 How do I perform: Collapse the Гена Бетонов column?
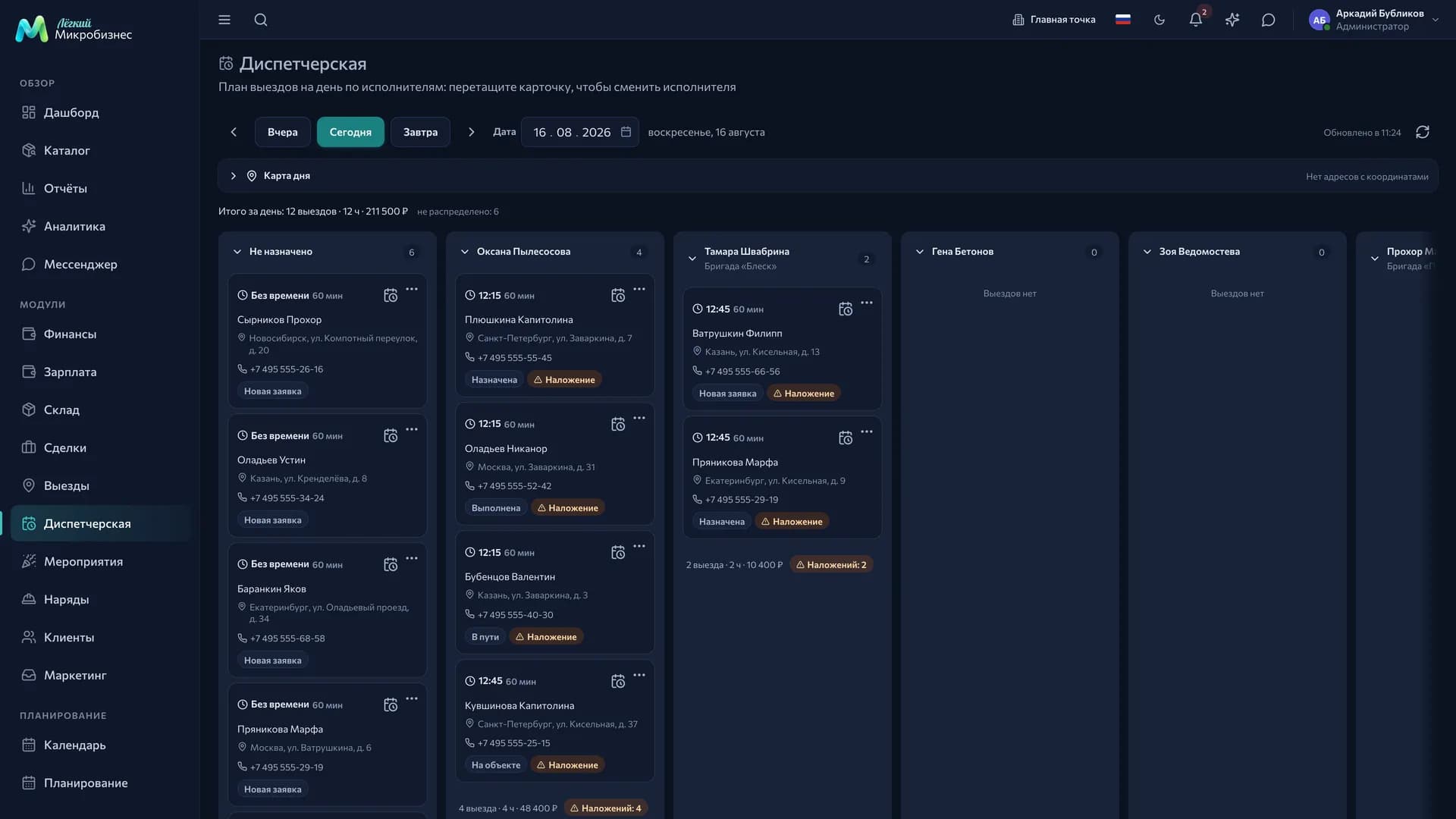920,252
